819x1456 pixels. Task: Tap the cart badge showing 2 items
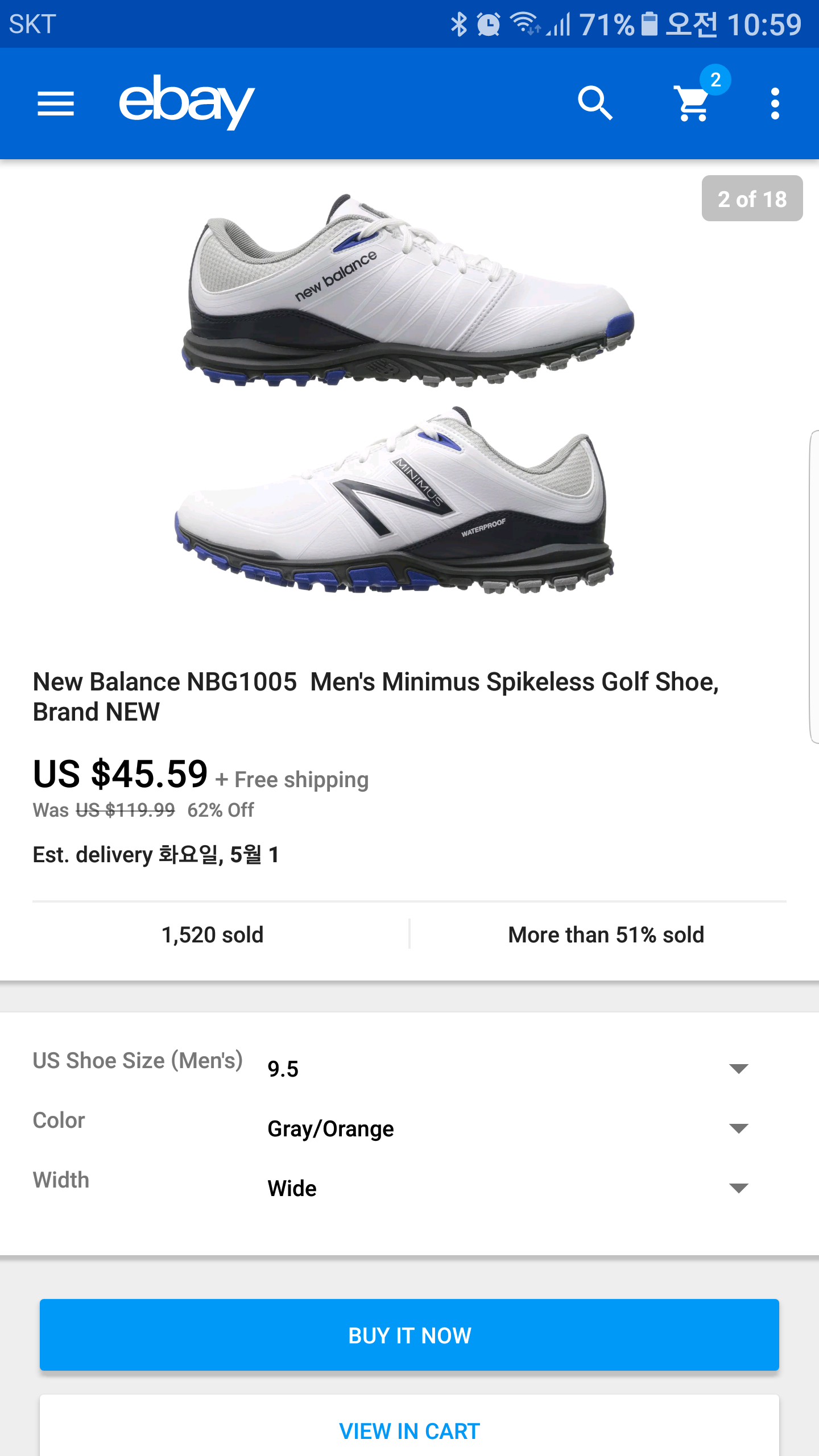[715, 80]
